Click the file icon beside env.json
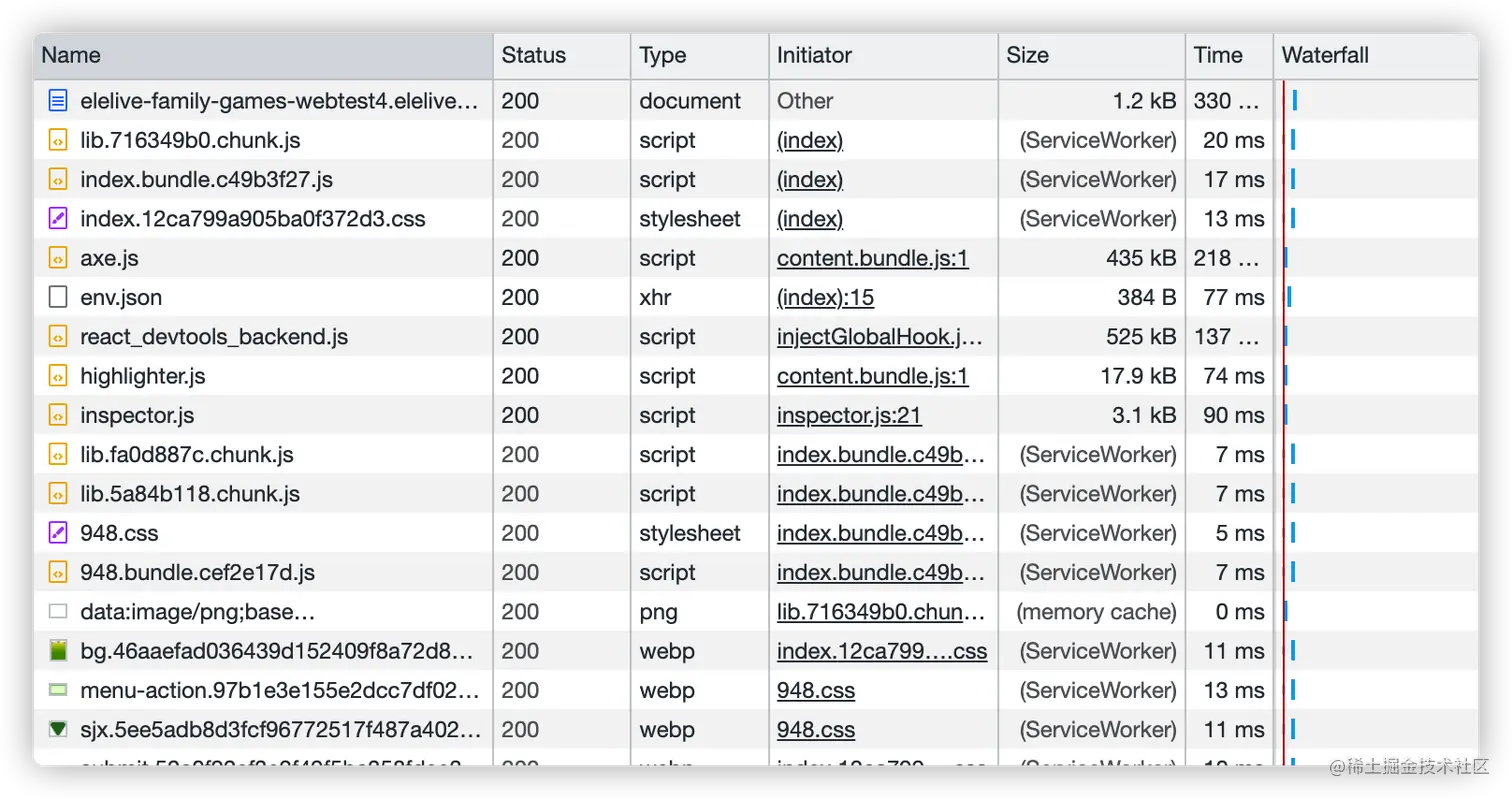 59,297
